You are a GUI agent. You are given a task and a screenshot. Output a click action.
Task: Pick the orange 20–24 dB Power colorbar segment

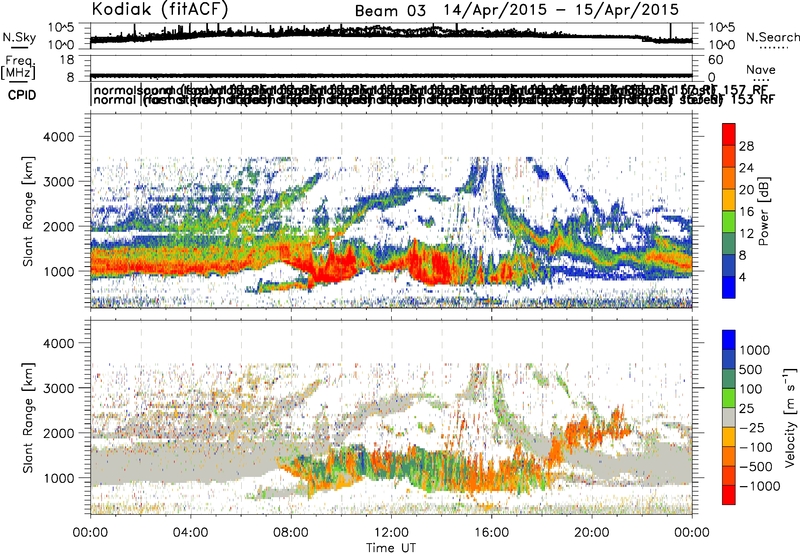[729, 178]
